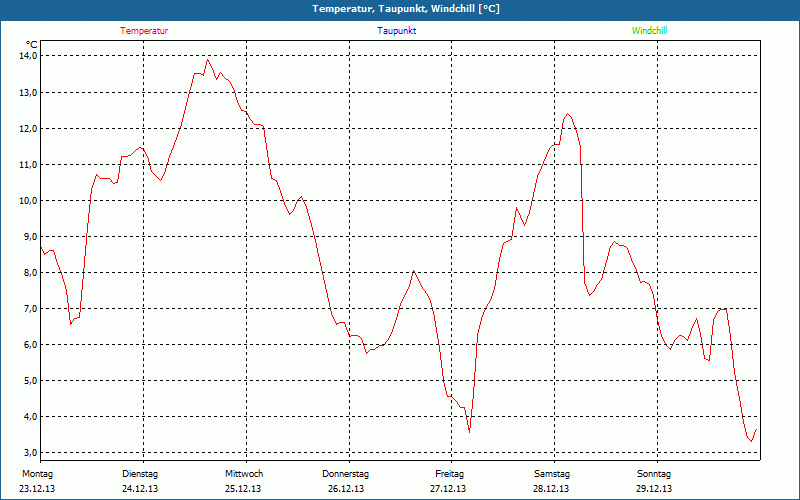Click the 8,0 y-axis value

coord(31,272)
